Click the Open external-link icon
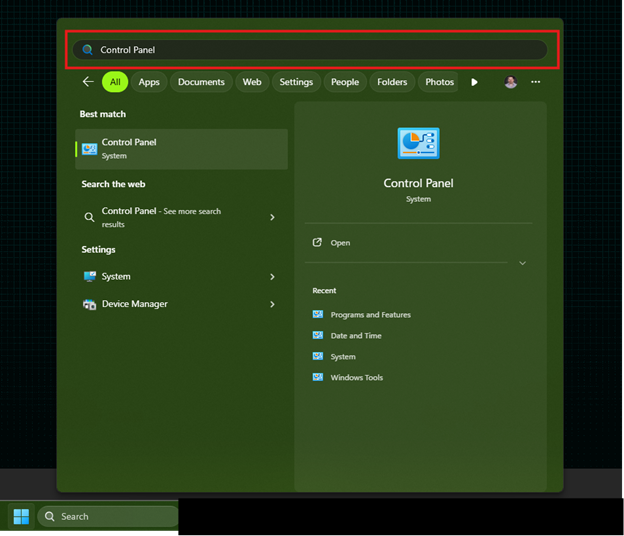The width and height of the screenshot is (624, 536). click(x=317, y=242)
